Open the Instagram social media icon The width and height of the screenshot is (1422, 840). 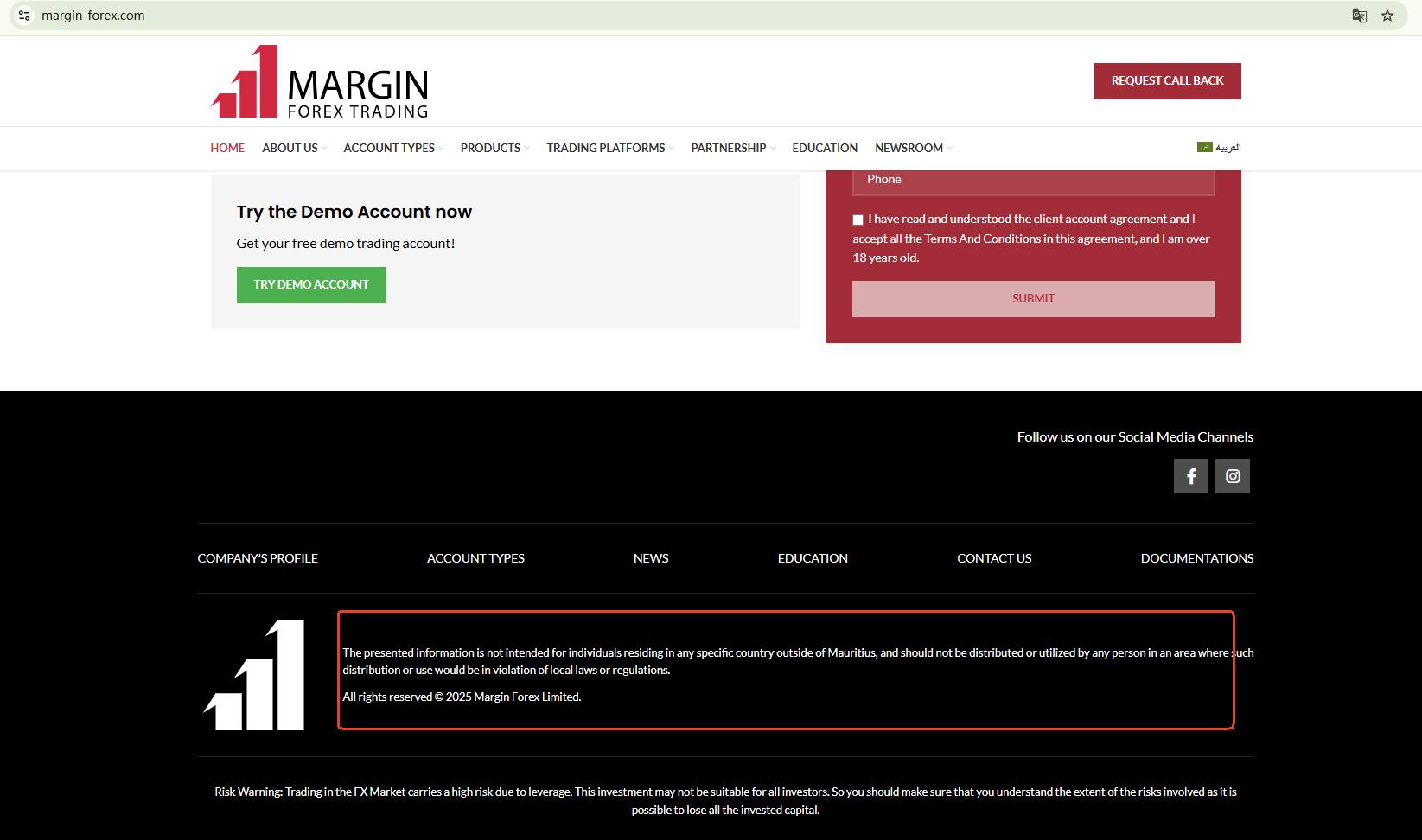point(1232,476)
